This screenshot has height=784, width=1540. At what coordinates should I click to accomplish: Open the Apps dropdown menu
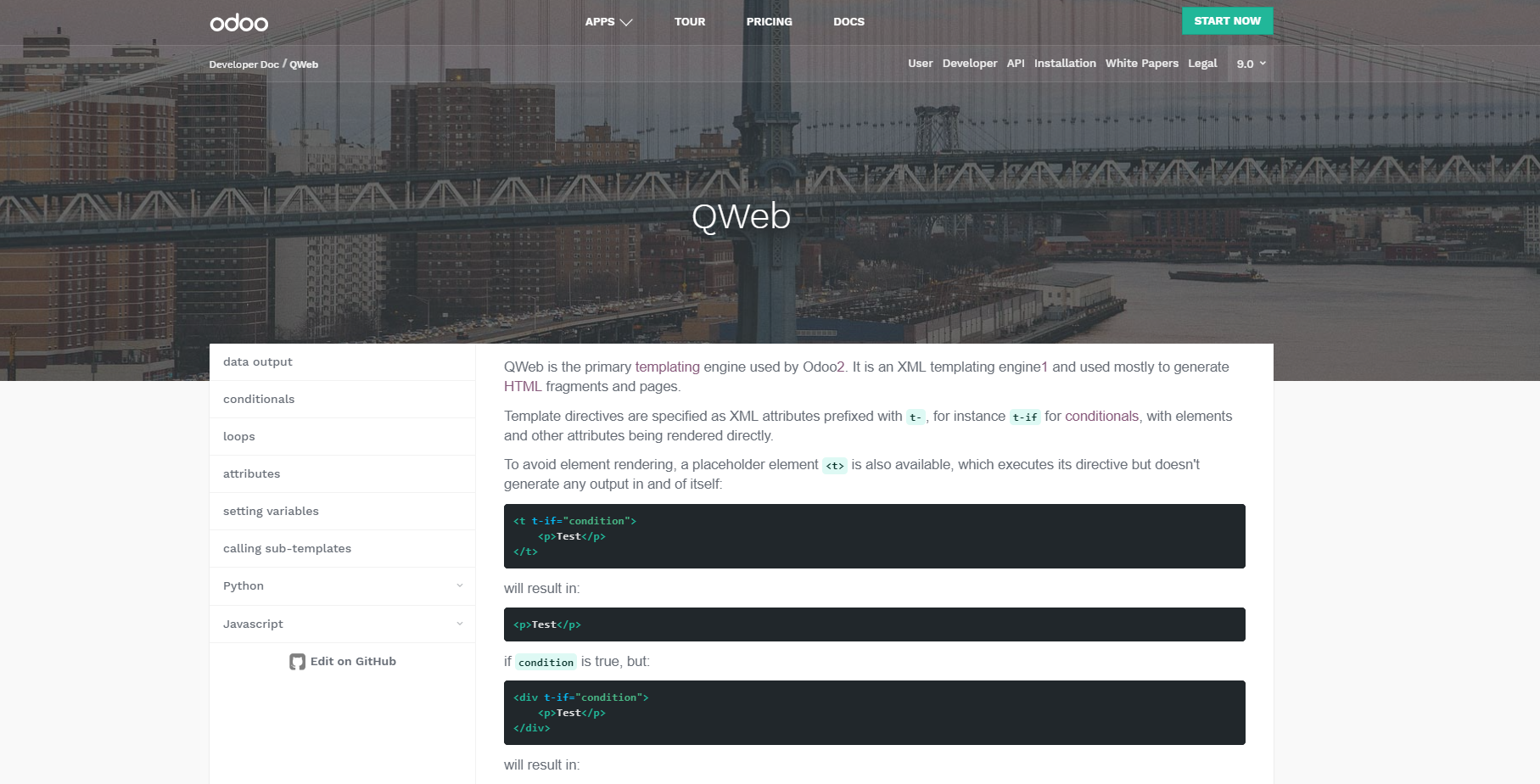608,22
